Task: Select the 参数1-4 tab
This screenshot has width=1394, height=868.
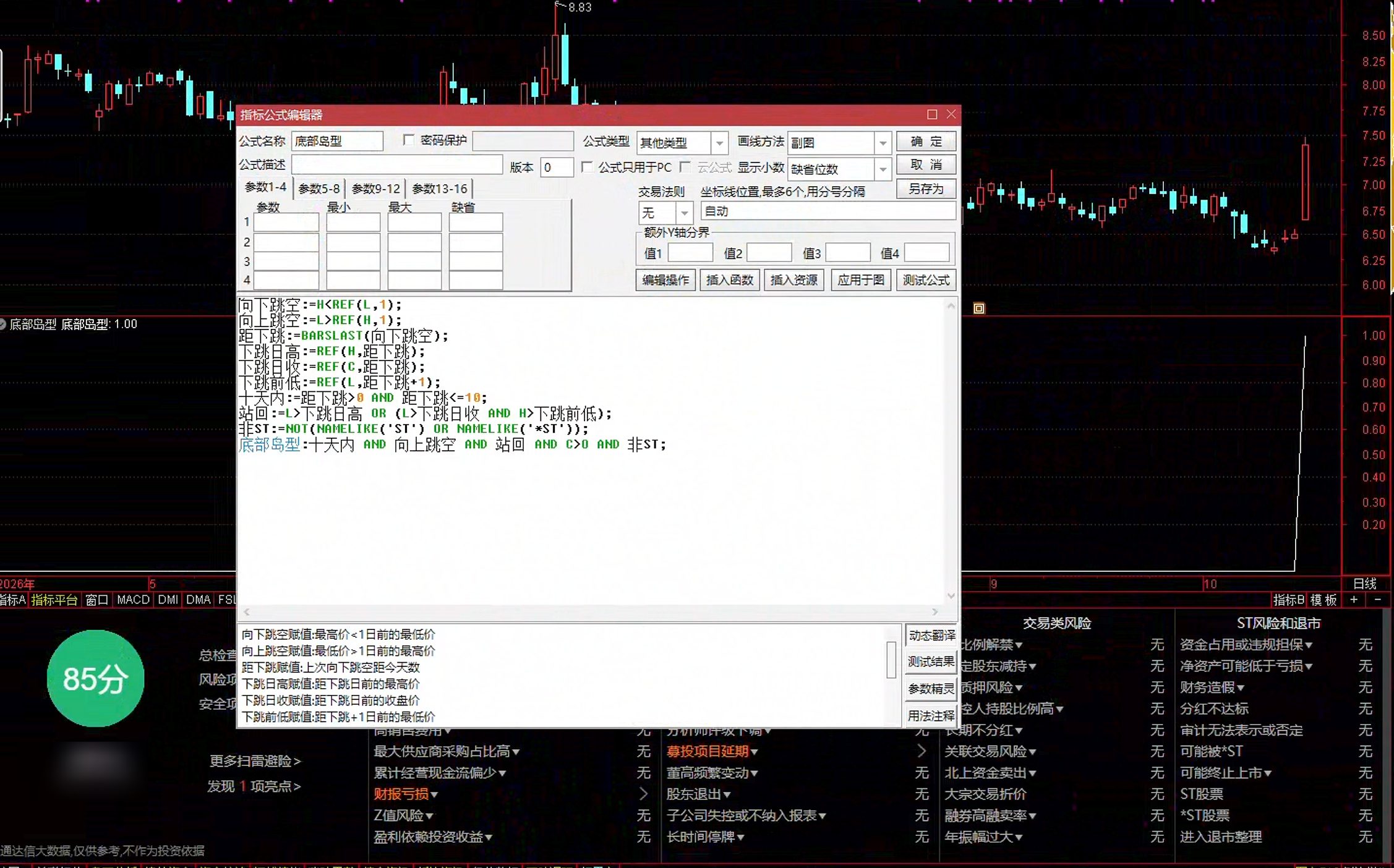Action: 265,187
